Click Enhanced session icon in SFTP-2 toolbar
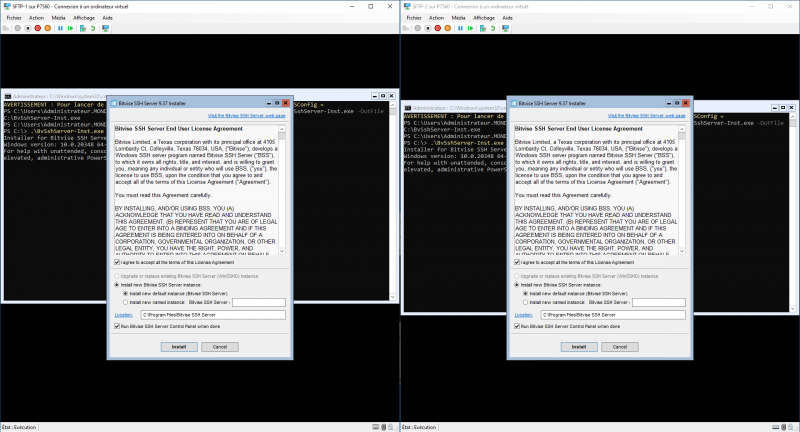This screenshot has height=432, width=800. click(x=506, y=28)
